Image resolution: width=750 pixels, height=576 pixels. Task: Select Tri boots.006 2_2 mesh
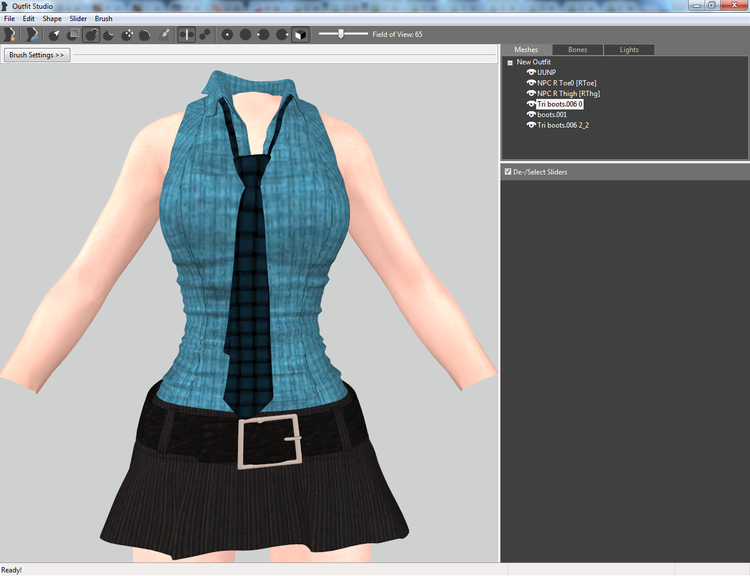[x=563, y=125]
